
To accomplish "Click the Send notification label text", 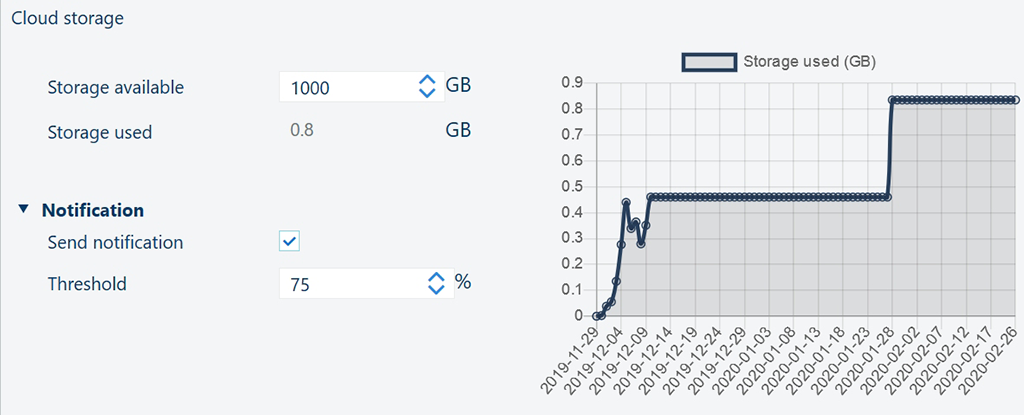I will tap(115, 242).
